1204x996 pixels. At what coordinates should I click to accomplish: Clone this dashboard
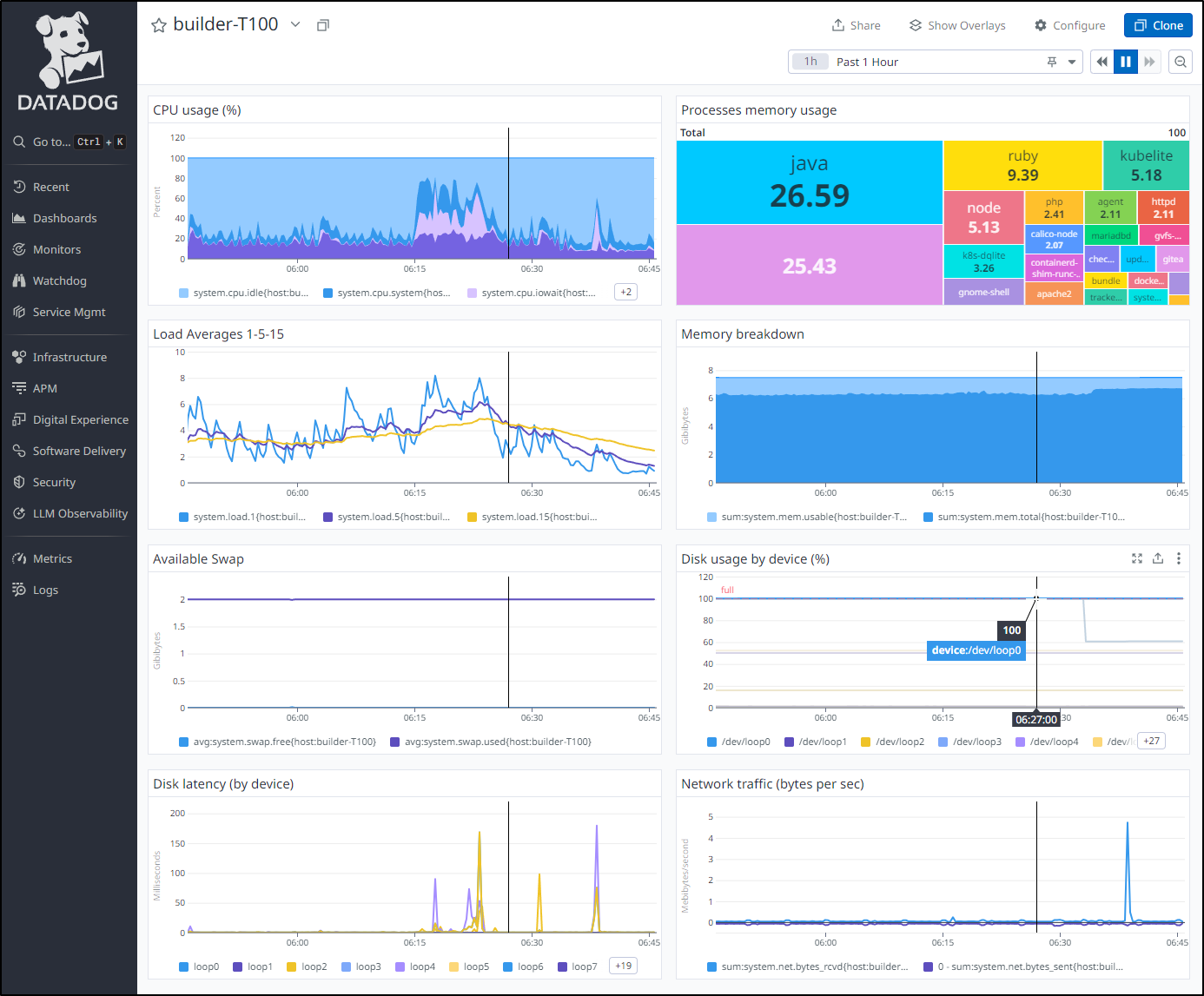(x=1158, y=25)
